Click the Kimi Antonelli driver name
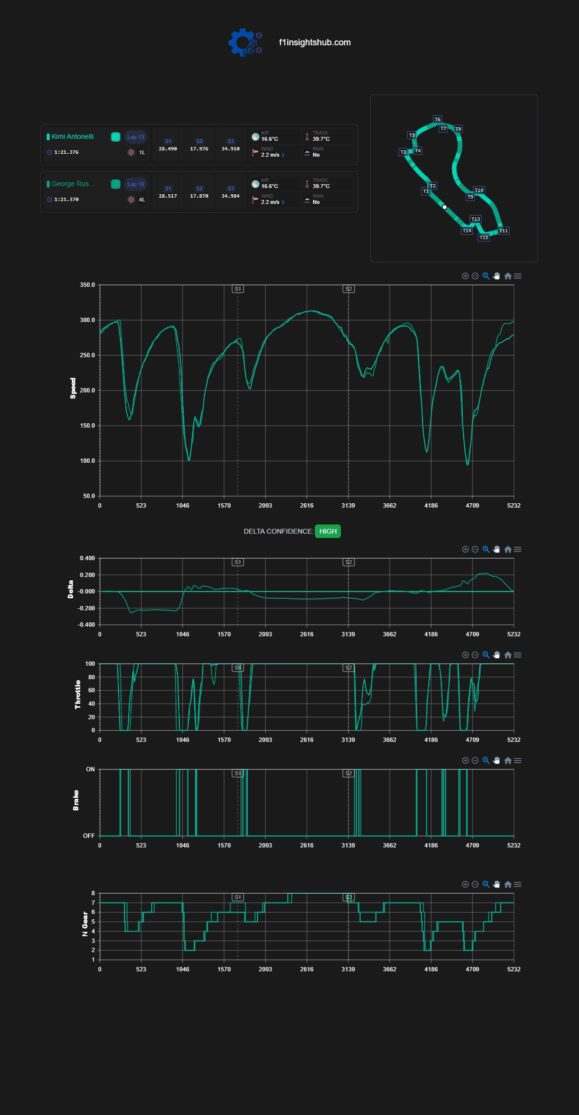 (x=73, y=137)
